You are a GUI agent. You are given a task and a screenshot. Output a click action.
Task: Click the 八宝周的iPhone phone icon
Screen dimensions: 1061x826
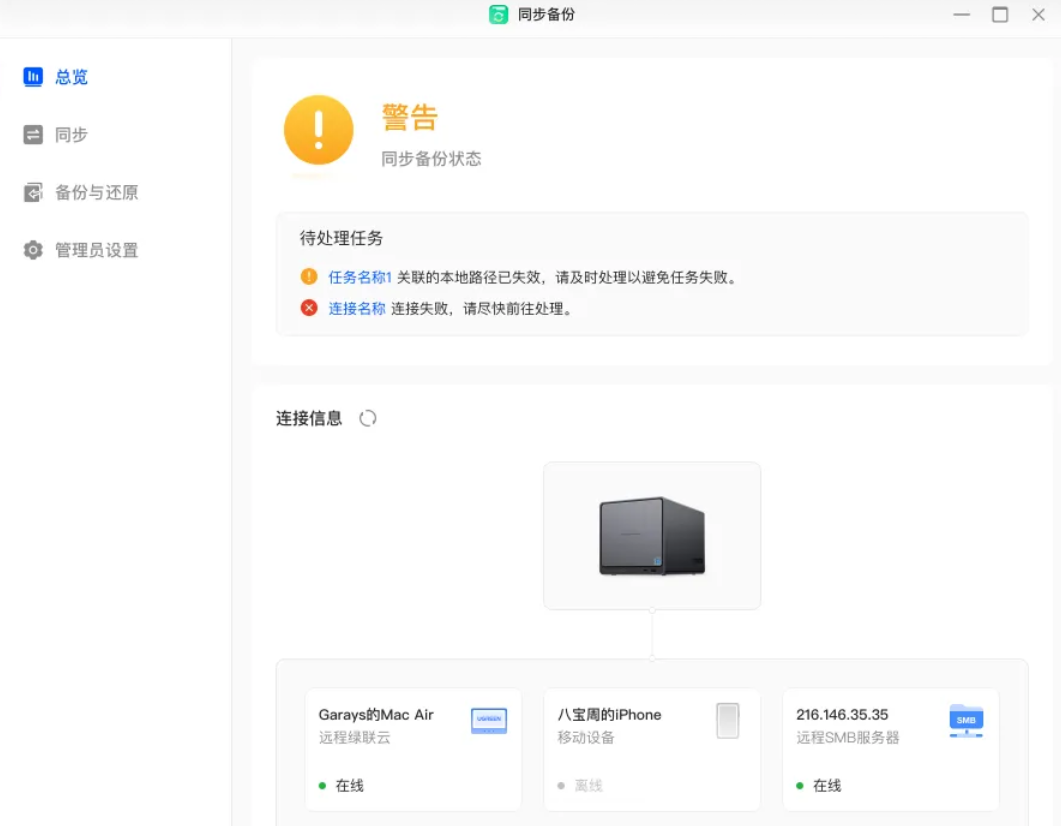click(x=727, y=720)
